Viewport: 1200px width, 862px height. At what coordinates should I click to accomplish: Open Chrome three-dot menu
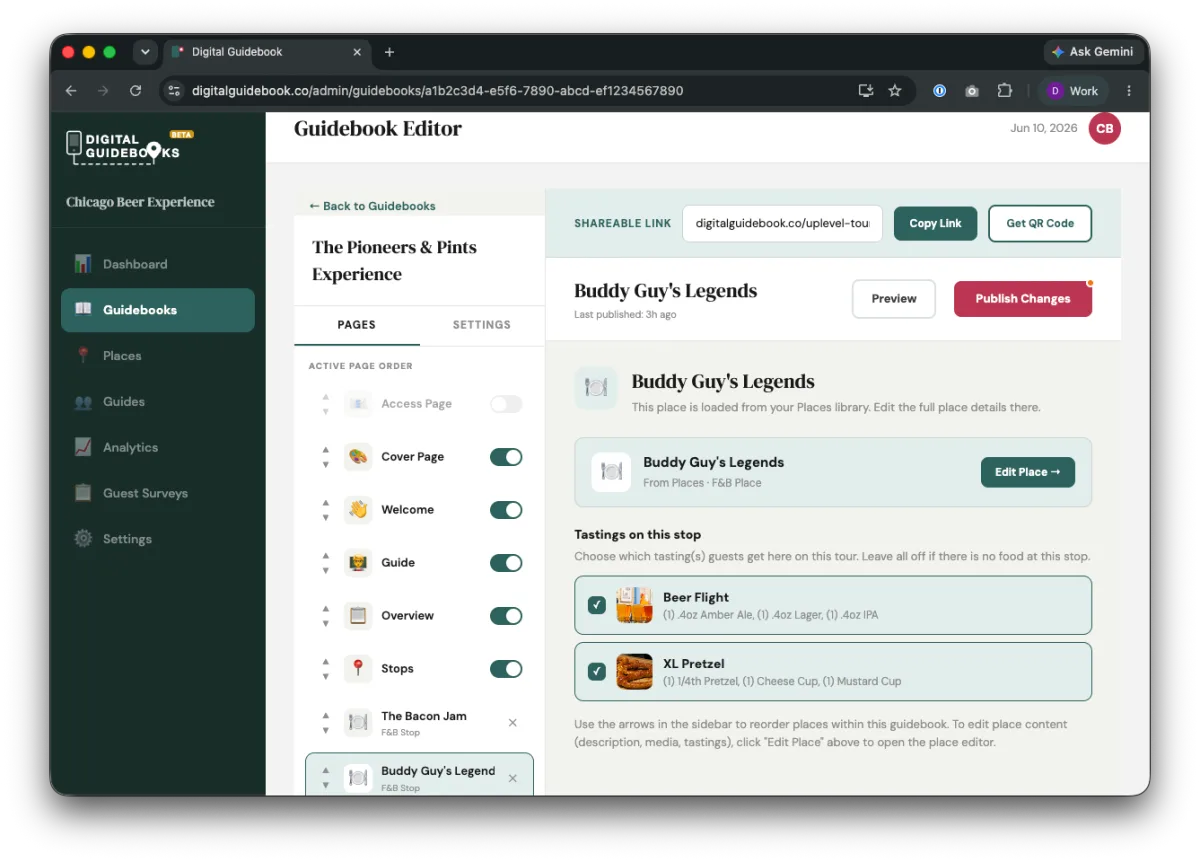[x=1129, y=91]
